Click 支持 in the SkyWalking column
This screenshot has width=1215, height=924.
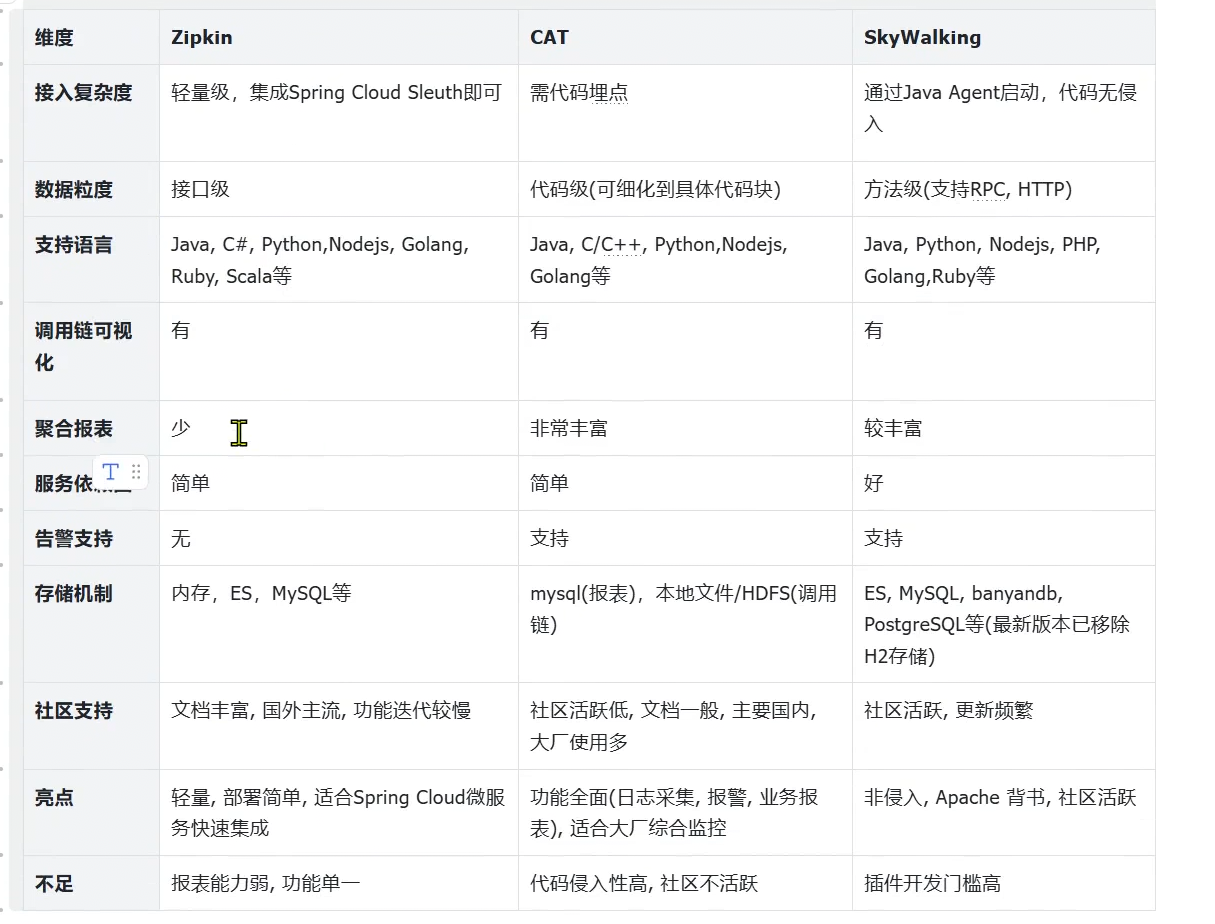pos(1004,538)
